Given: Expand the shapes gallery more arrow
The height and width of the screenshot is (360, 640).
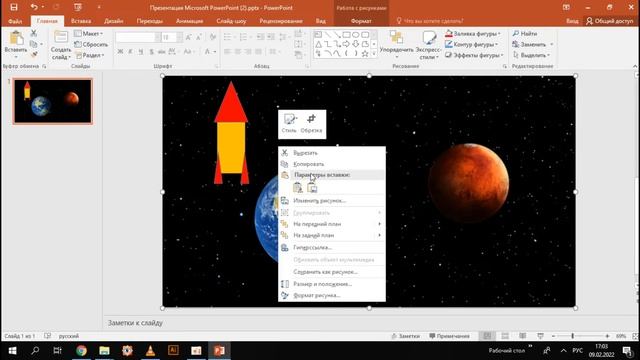Looking at the screenshot, I should coord(374,54).
